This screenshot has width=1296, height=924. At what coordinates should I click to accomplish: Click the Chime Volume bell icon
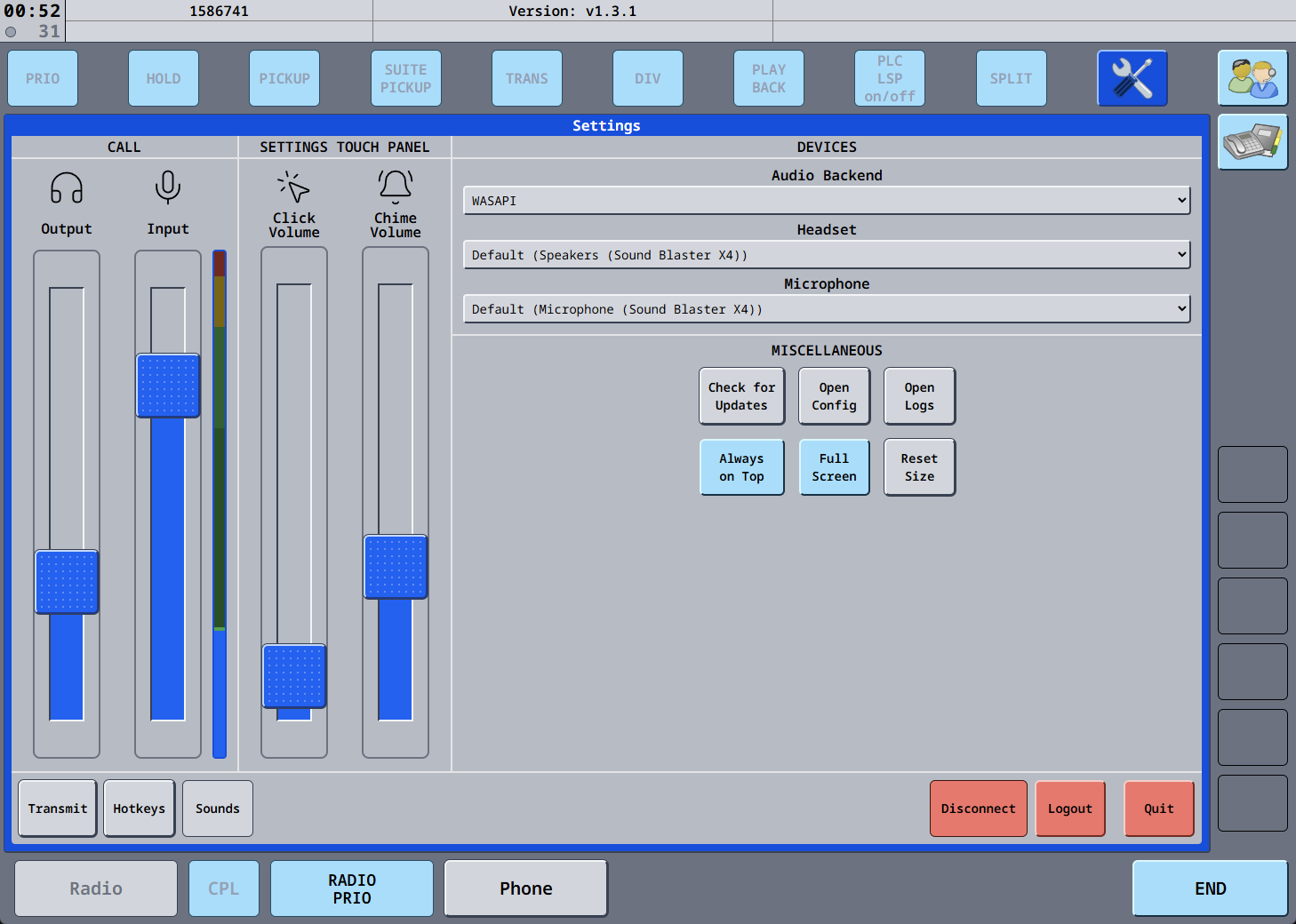tap(396, 186)
